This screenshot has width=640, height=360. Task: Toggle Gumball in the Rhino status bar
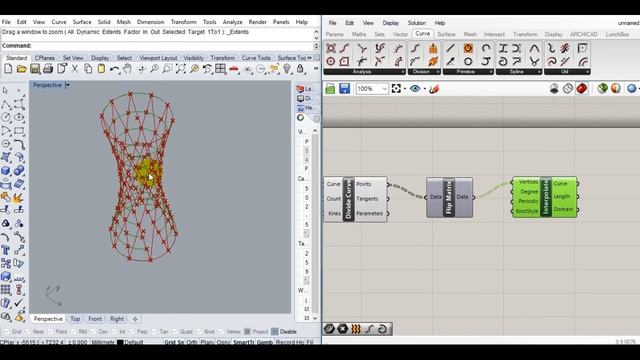[x=264, y=342]
